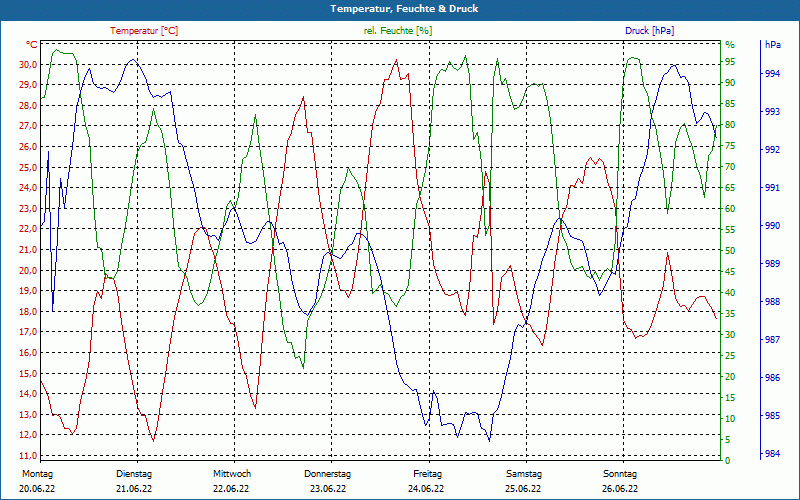Click the "Mittwoch" day label

coord(232,474)
